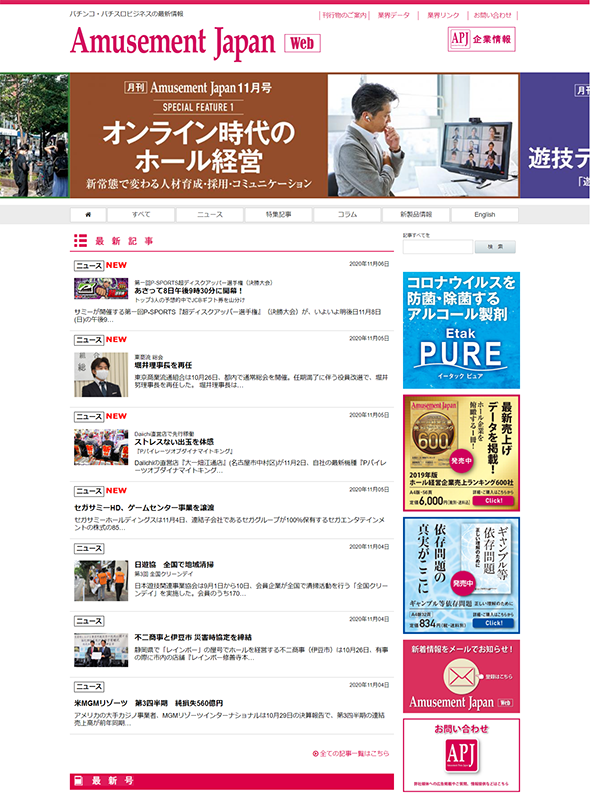Select the ニュース navigation tab
The width and height of the screenshot is (600, 800).
pos(210,215)
